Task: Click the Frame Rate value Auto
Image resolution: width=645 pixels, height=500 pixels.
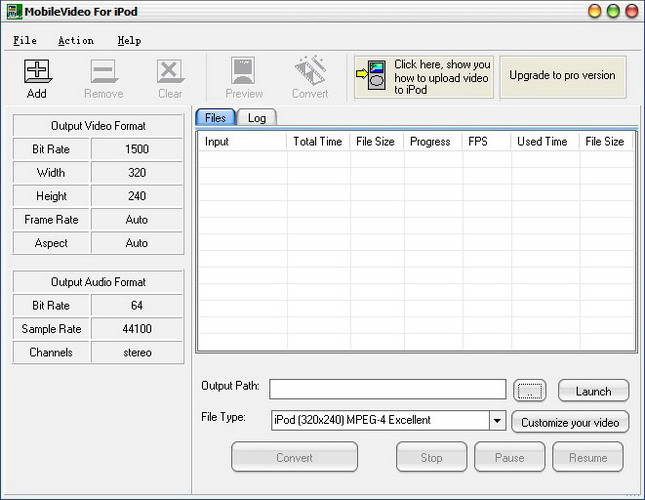Action: pos(137,220)
